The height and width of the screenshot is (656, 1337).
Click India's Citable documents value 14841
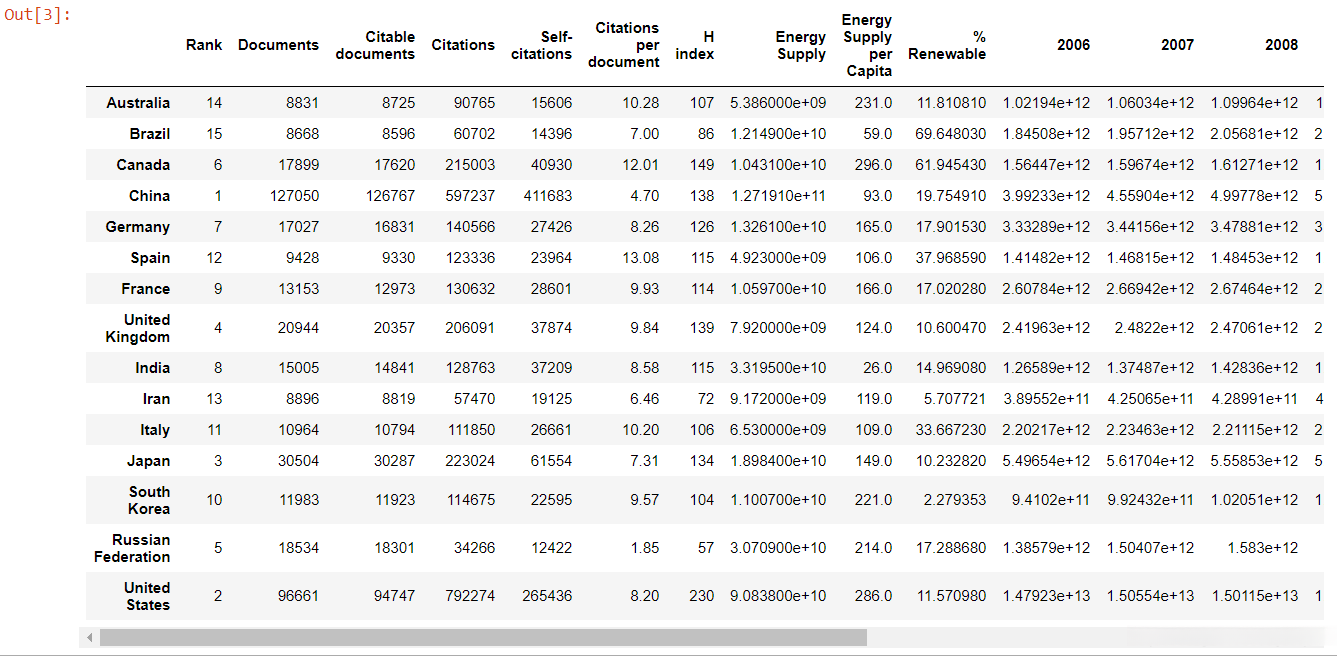pyautogui.click(x=395, y=368)
